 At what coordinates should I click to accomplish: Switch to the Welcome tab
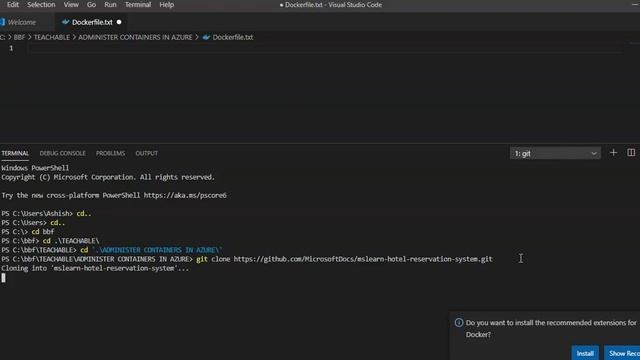(x=22, y=22)
